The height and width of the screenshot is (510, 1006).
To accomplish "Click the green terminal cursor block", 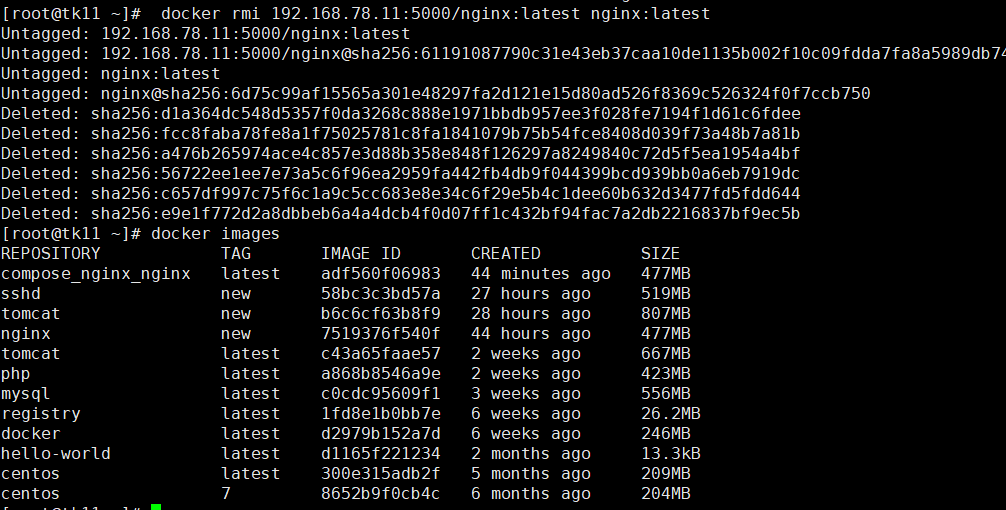I will coord(156,507).
